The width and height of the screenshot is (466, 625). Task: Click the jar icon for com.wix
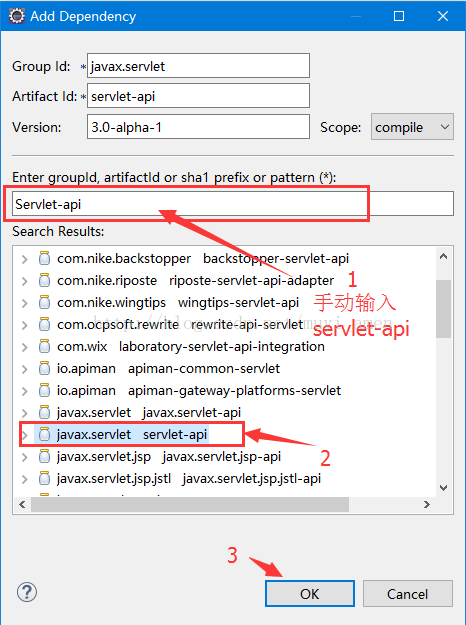(44, 346)
